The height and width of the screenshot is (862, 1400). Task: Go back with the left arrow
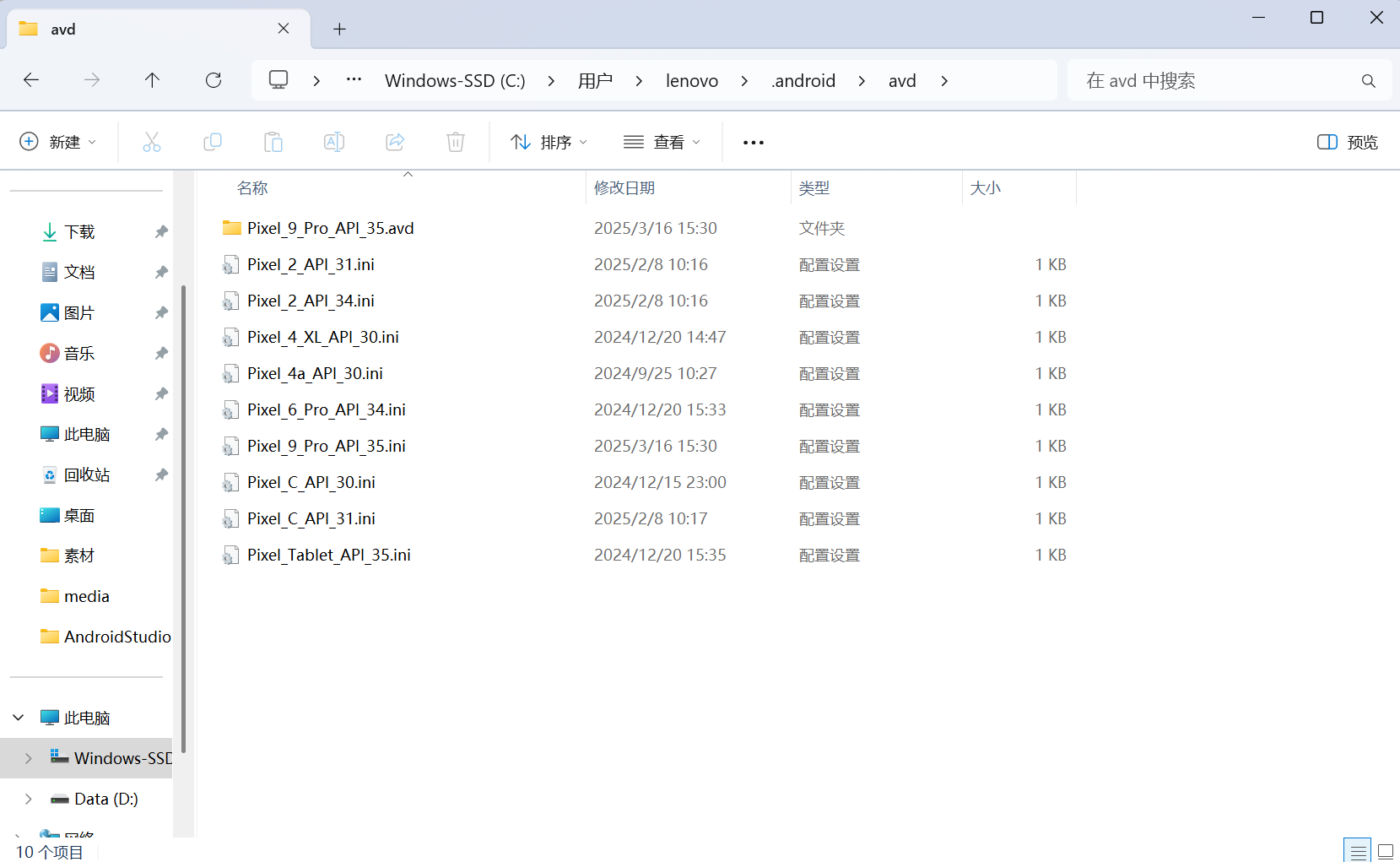(31, 80)
